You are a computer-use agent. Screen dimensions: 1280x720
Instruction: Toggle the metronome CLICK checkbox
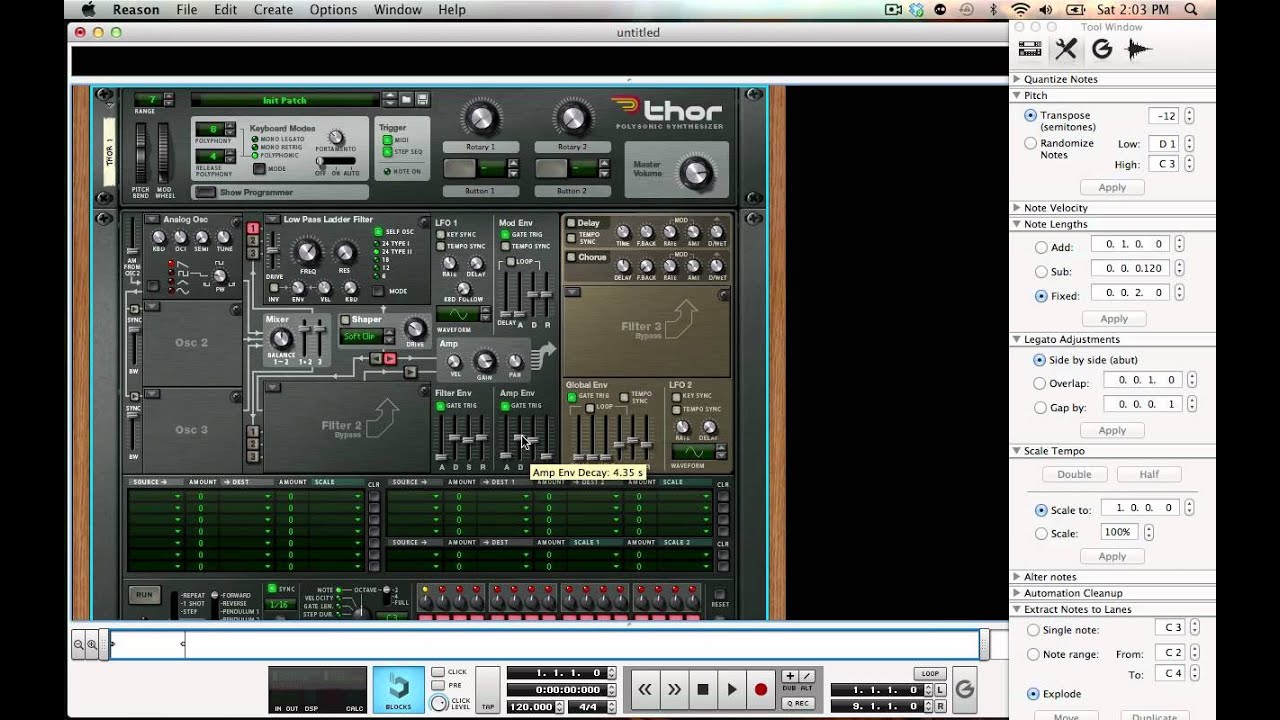(438, 672)
